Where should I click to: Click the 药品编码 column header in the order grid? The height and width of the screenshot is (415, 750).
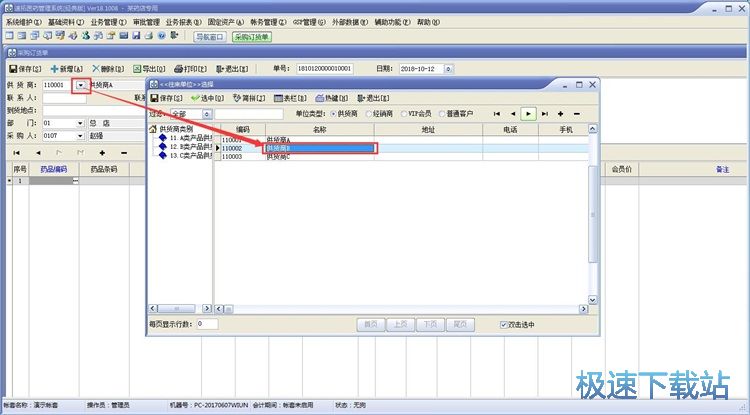[54, 169]
